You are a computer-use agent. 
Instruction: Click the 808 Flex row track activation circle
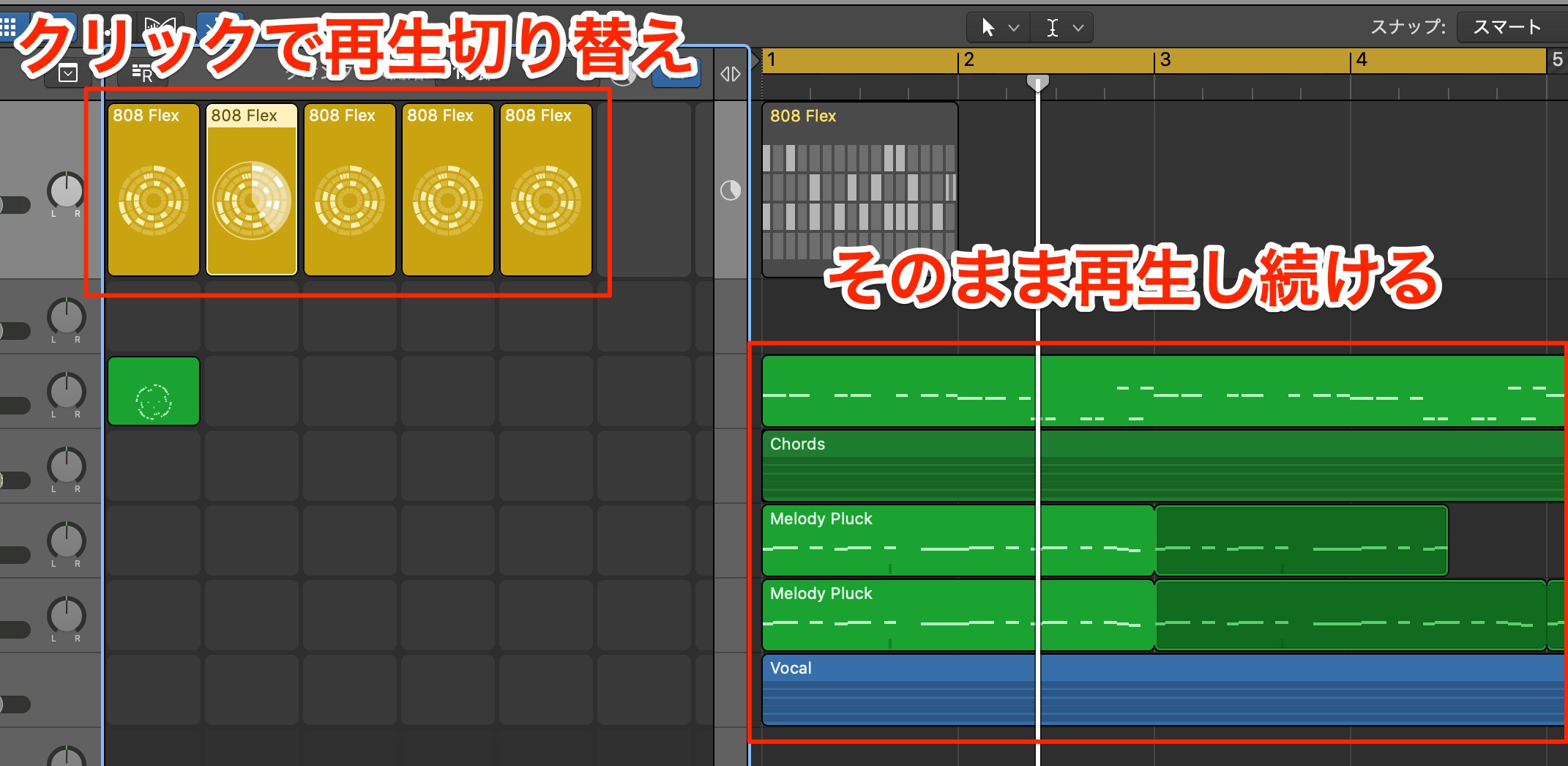[x=731, y=190]
